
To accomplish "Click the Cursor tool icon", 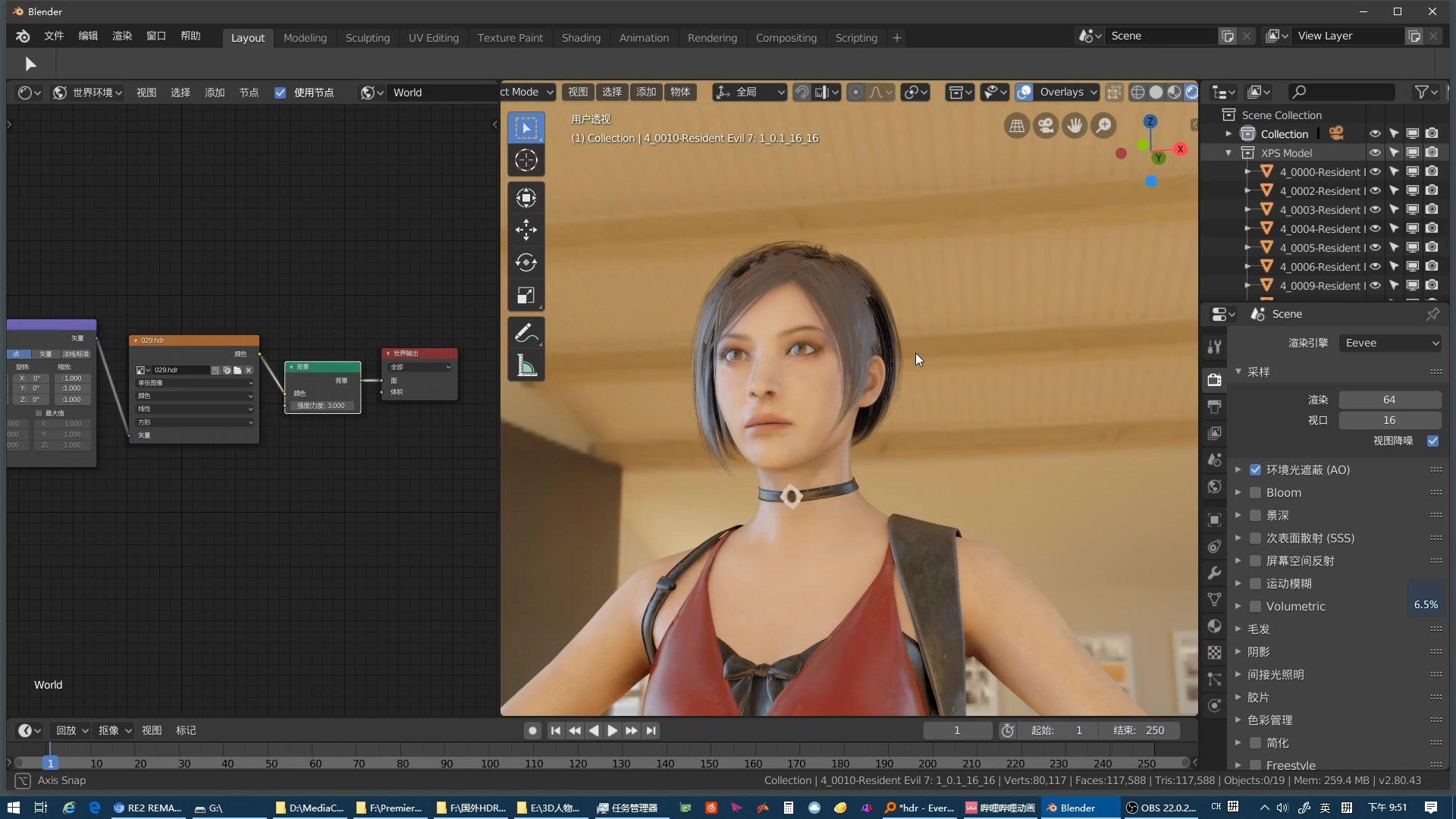I will [527, 161].
